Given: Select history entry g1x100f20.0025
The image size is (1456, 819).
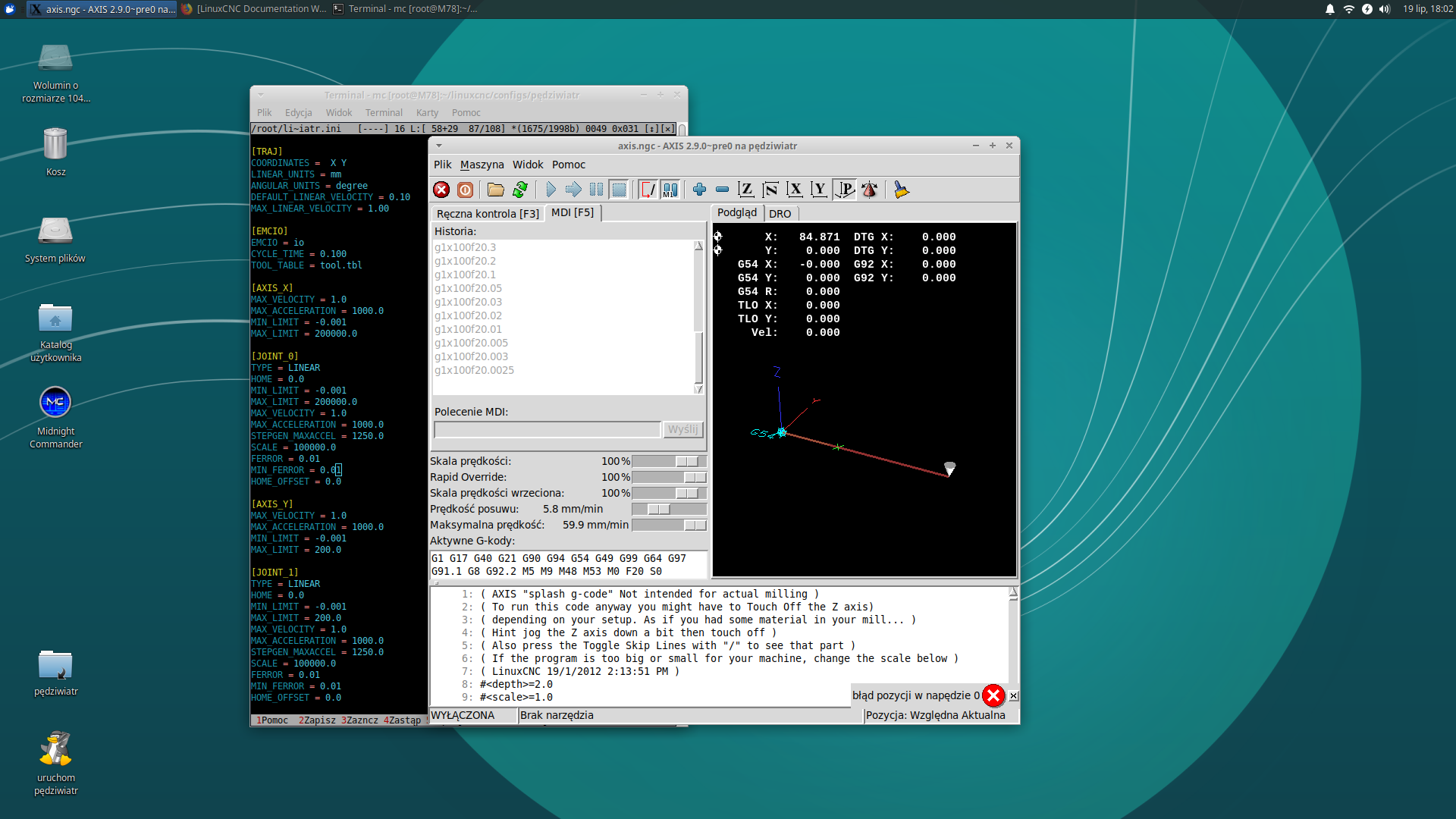Looking at the screenshot, I should tap(474, 370).
